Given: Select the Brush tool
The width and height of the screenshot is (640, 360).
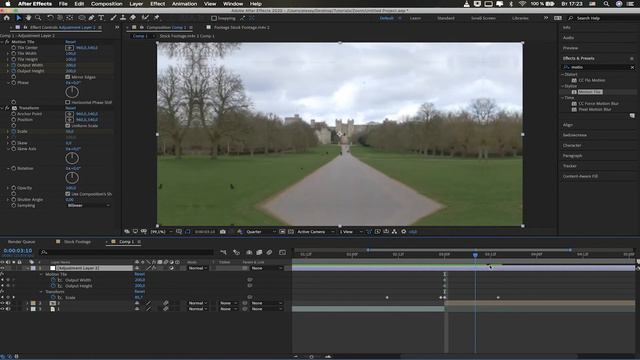Looking at the screenshot, I should click(113, 18).
